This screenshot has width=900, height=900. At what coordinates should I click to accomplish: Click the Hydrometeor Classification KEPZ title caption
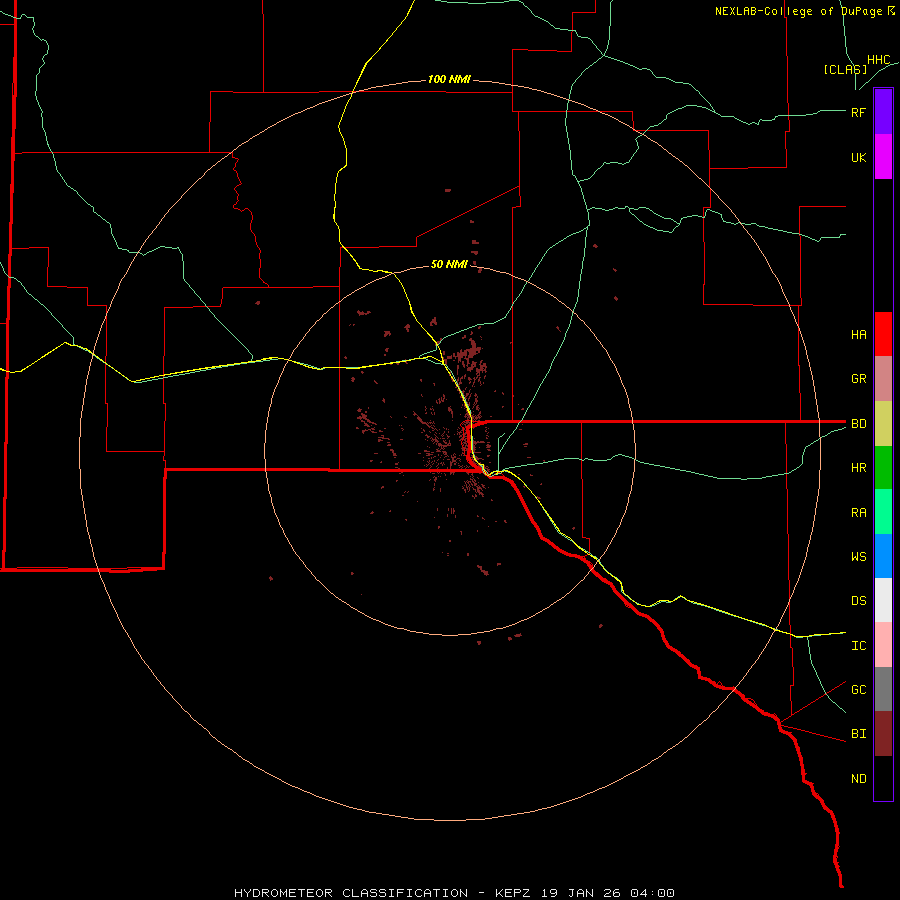click(454, 893)
